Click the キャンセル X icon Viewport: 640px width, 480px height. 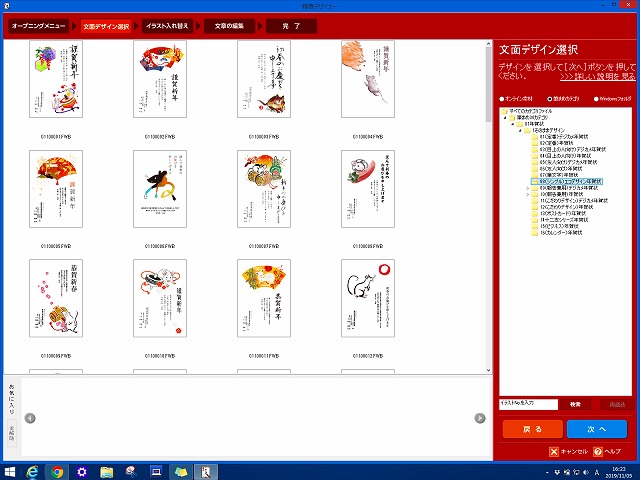554,451
